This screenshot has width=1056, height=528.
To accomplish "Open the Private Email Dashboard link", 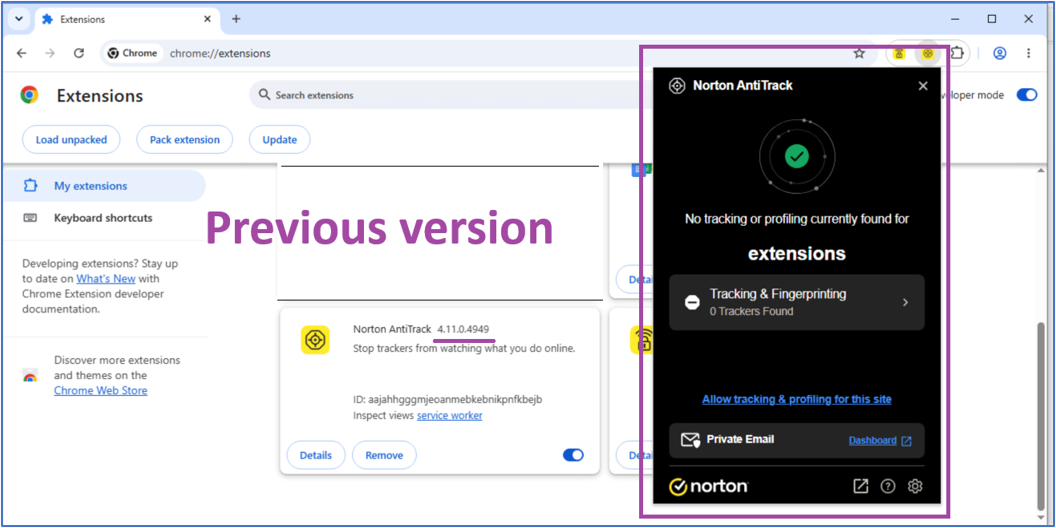I will coord(880,440).
